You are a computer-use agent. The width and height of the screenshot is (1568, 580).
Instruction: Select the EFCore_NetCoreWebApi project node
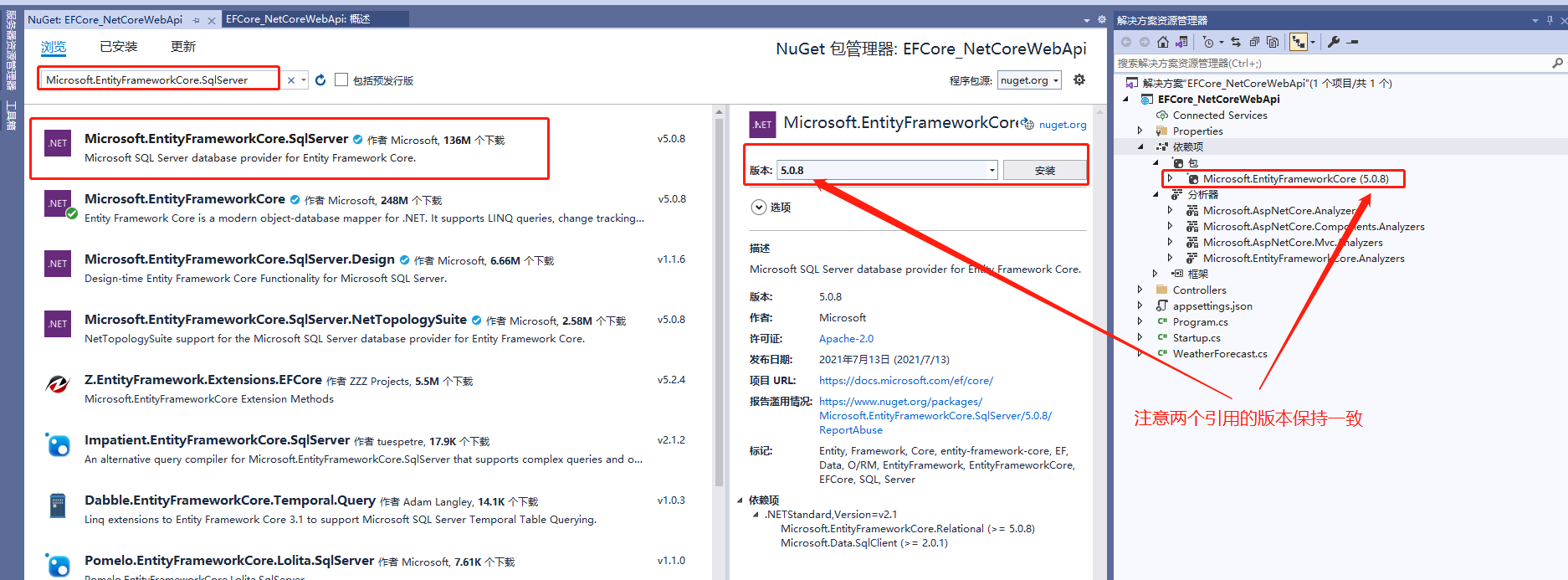coord(1219,99)
